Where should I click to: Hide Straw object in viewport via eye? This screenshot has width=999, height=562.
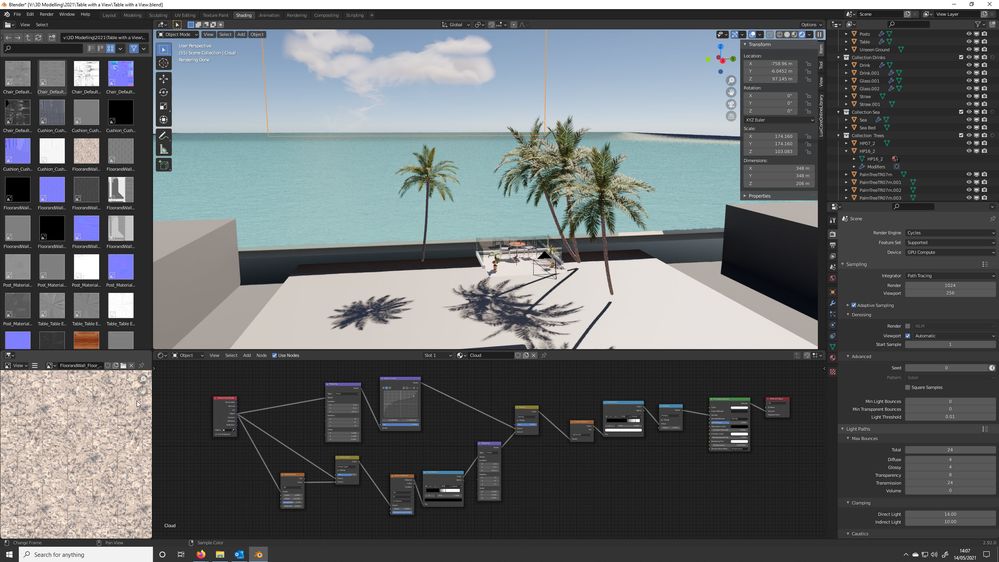coord(969,96)
